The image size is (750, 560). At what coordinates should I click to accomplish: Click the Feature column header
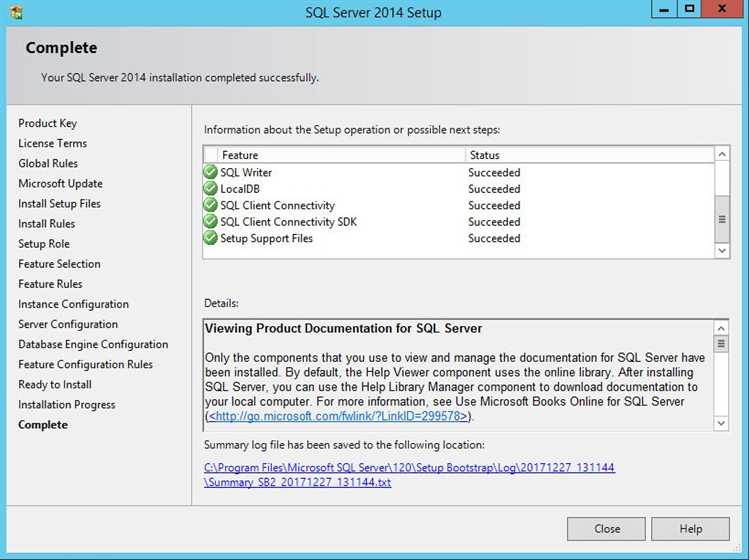click(342, 155)
